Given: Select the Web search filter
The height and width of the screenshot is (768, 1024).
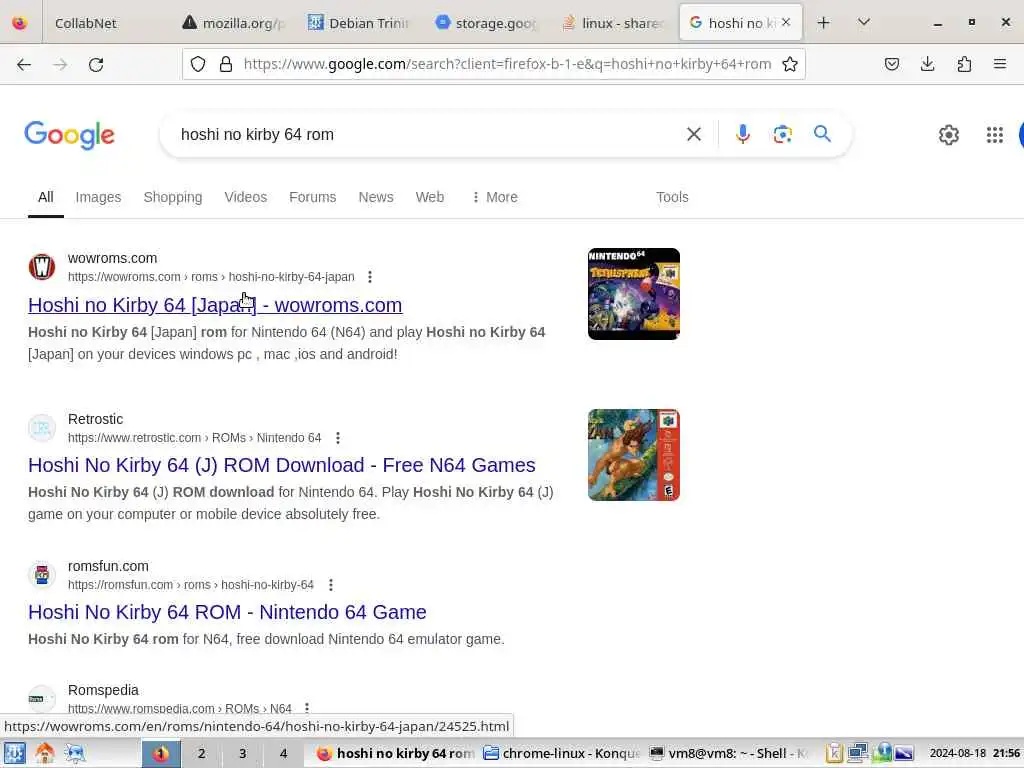Looking at the screenshot, I should [430, 197].
